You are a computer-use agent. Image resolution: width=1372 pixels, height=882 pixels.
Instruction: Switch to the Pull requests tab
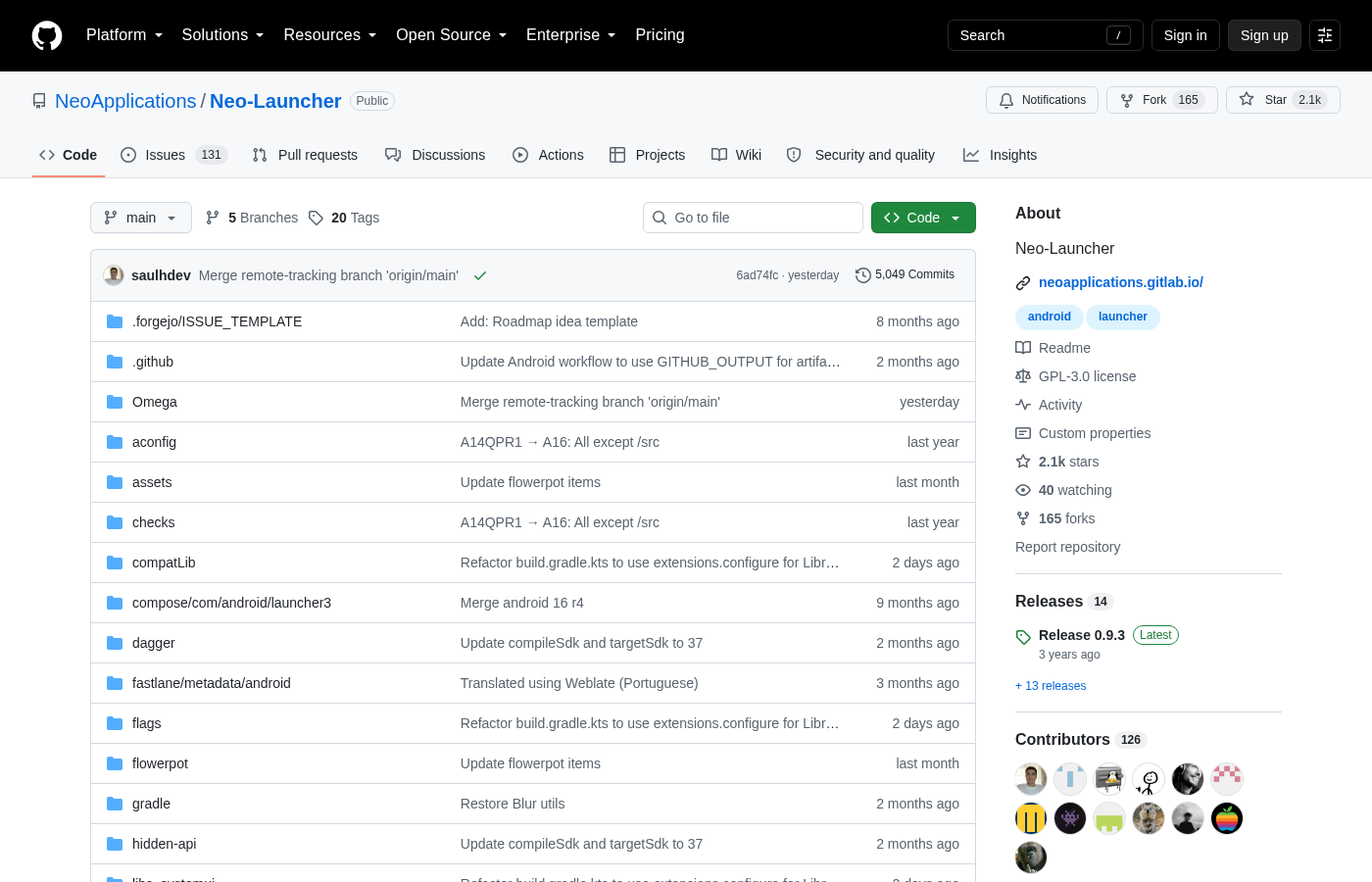click(x=305, y=155)
